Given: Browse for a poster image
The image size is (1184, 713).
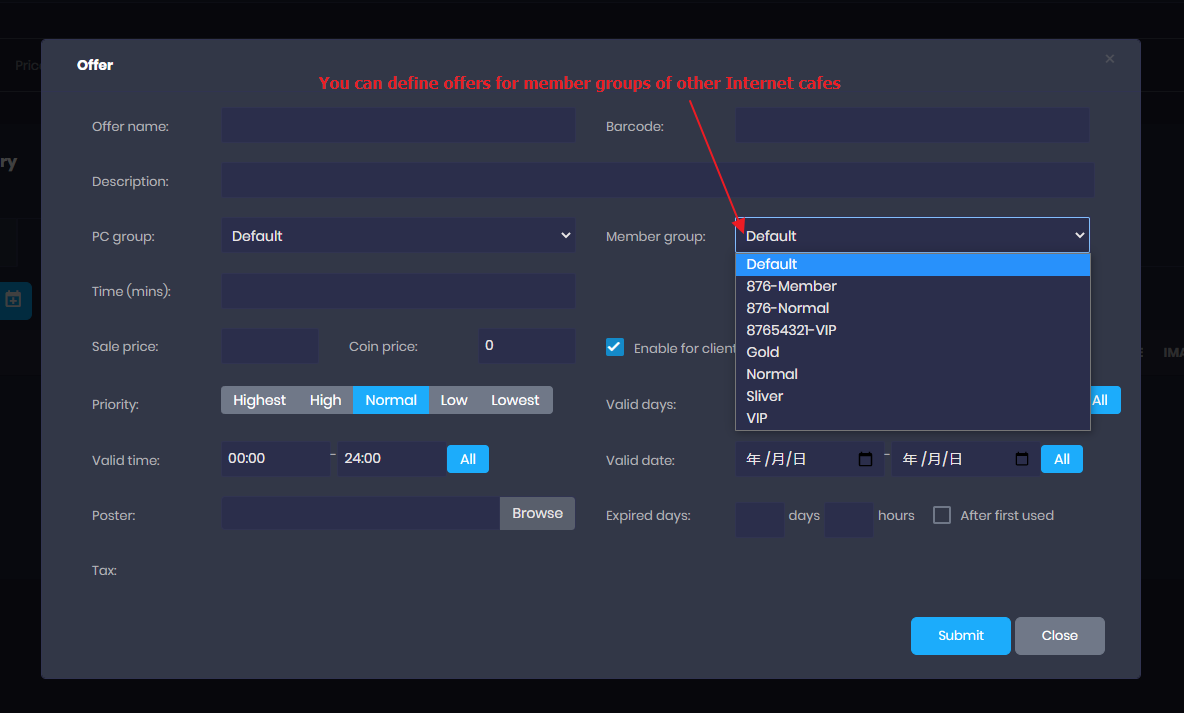Looking at the screenshot, I should click(x=537, y=513).
